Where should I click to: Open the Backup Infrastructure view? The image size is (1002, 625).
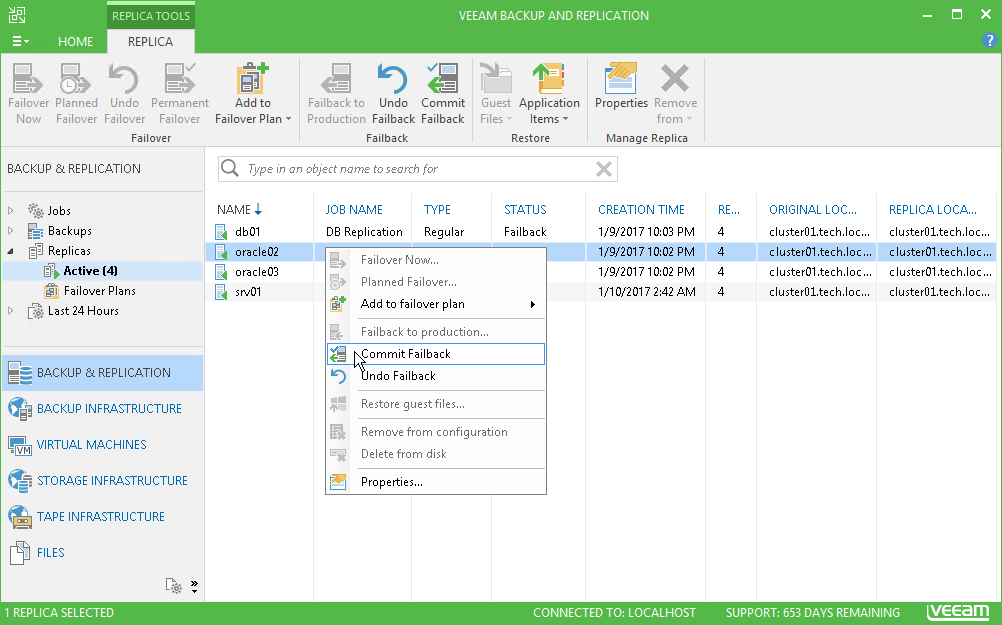tap(103, 408)
